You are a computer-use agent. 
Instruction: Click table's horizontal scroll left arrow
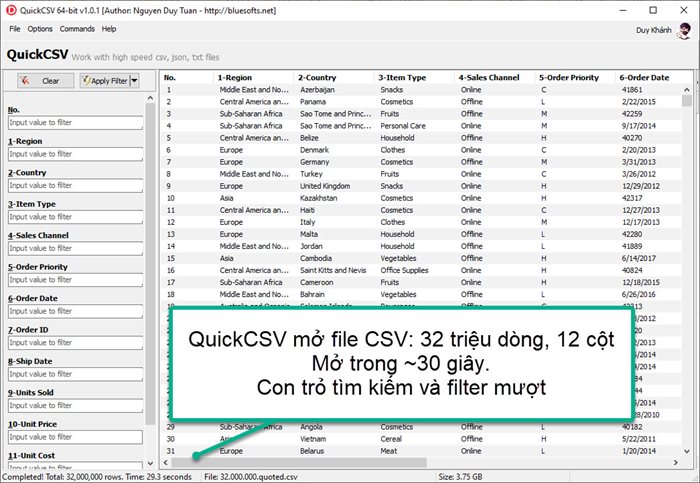pos(166,463)
